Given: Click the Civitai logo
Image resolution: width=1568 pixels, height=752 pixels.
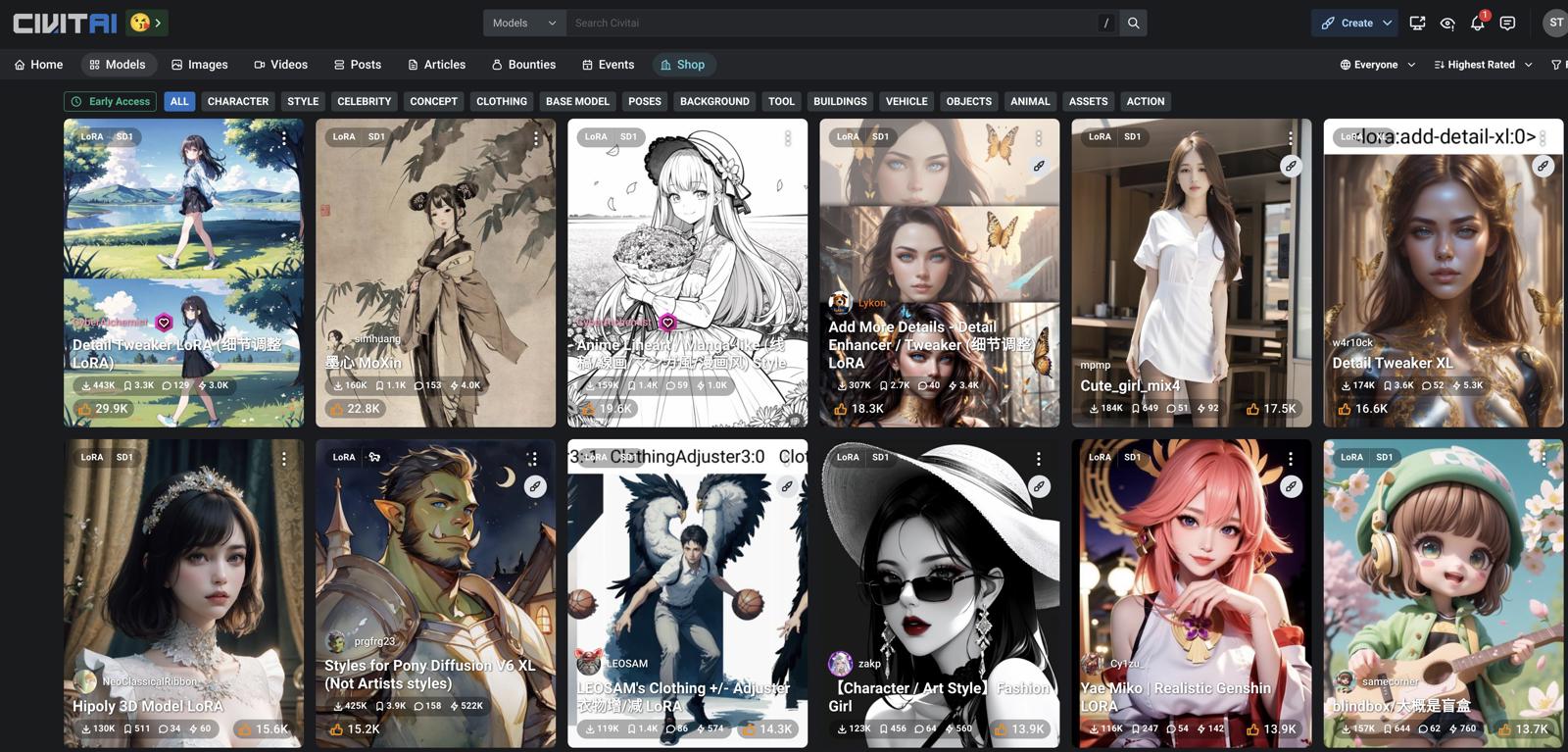Looking at the screenshot, I should pyautogui.click(x=65, y=23).
